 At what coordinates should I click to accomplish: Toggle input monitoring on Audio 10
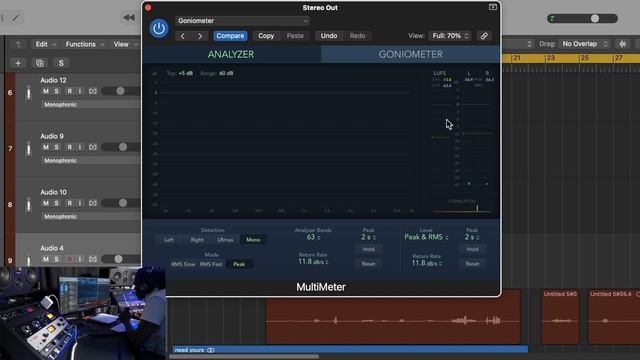80,203
